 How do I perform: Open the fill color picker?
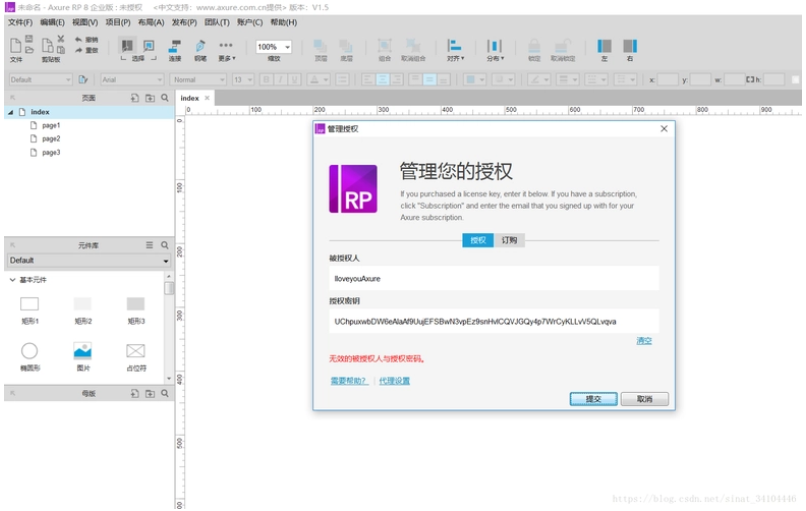(474, 80)
